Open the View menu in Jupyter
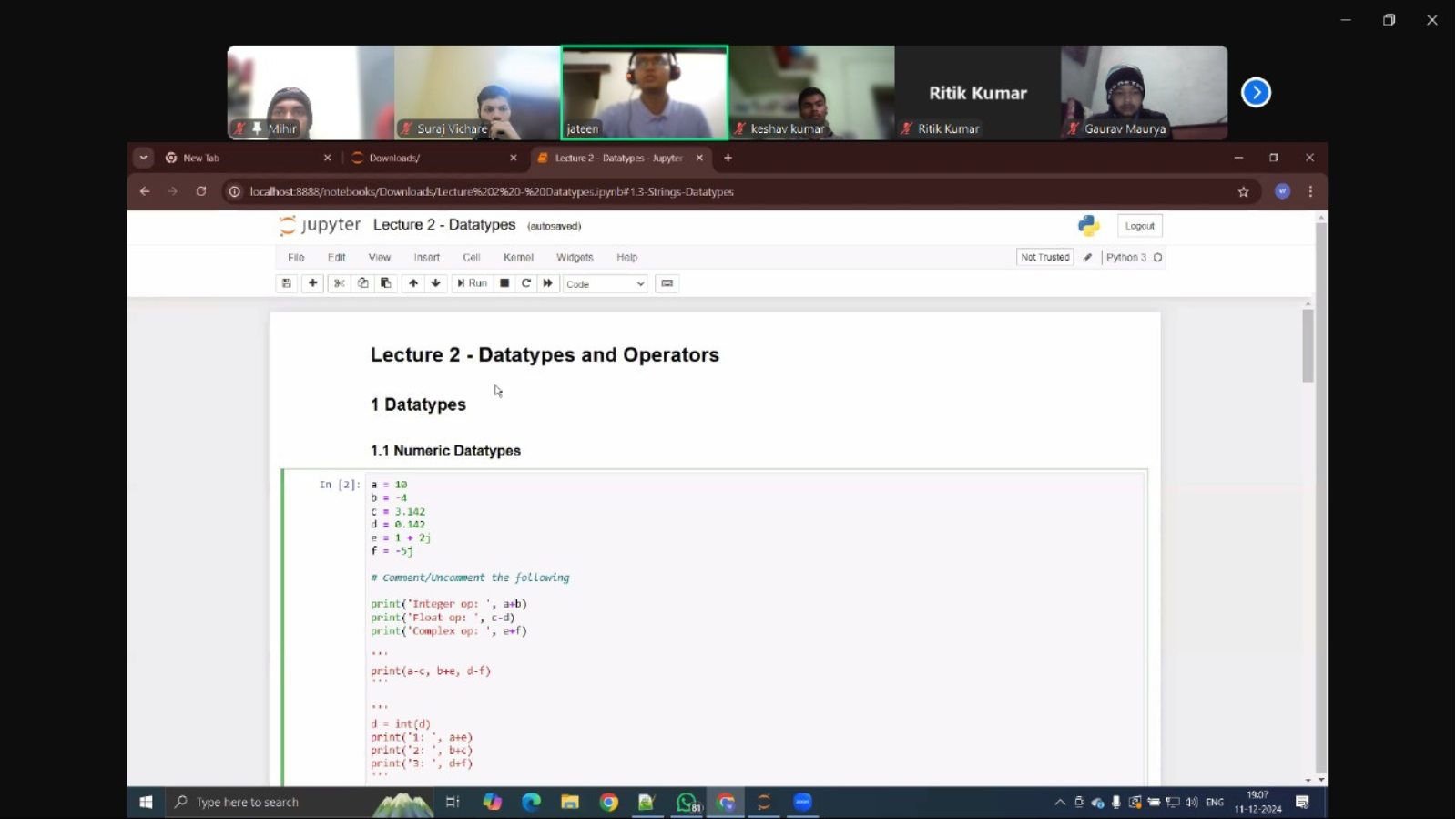Screen dimensions: 1456x819 click(x=380, y=258)
